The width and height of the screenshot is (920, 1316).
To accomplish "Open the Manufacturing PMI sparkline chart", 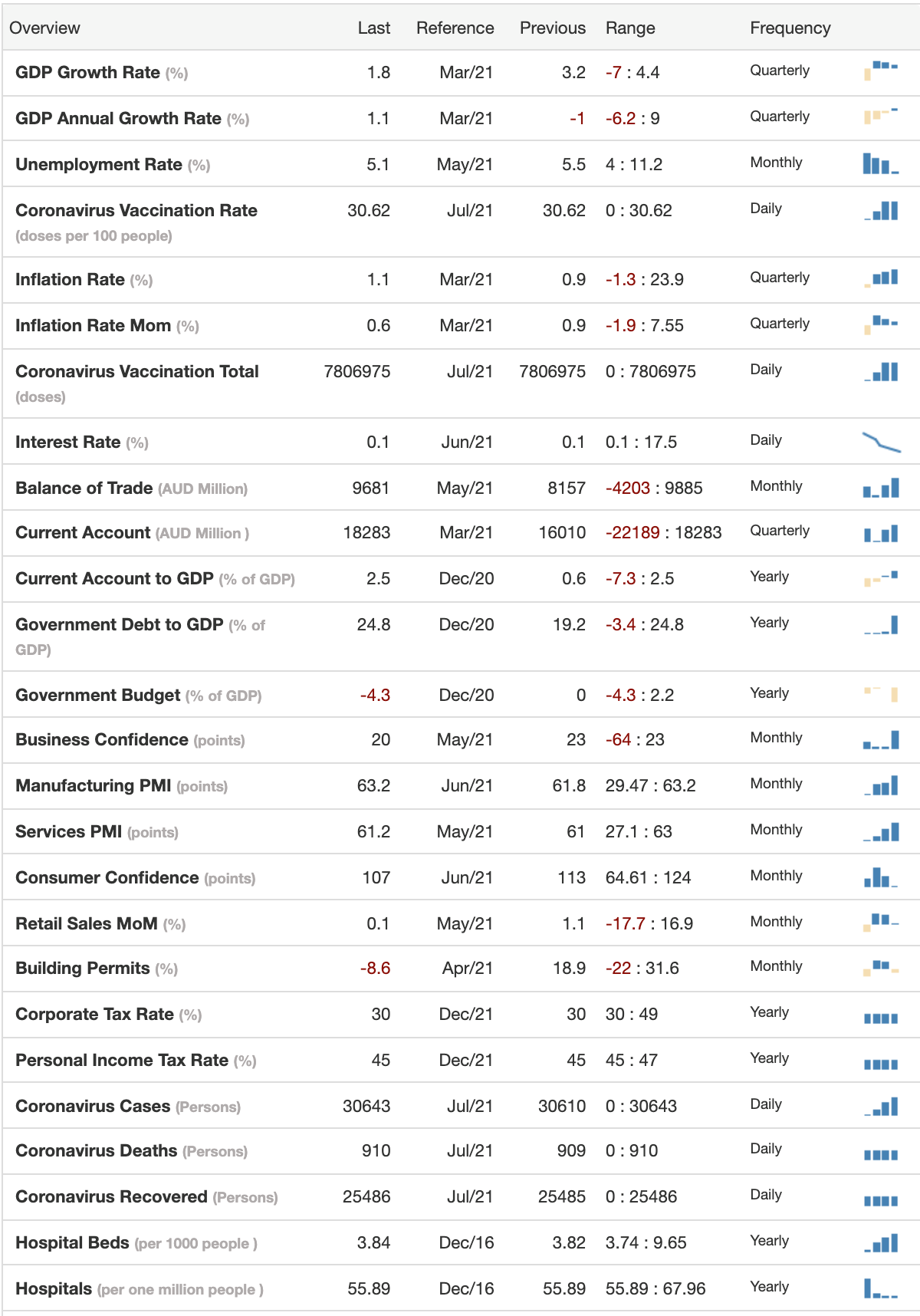I will point(881,785).
